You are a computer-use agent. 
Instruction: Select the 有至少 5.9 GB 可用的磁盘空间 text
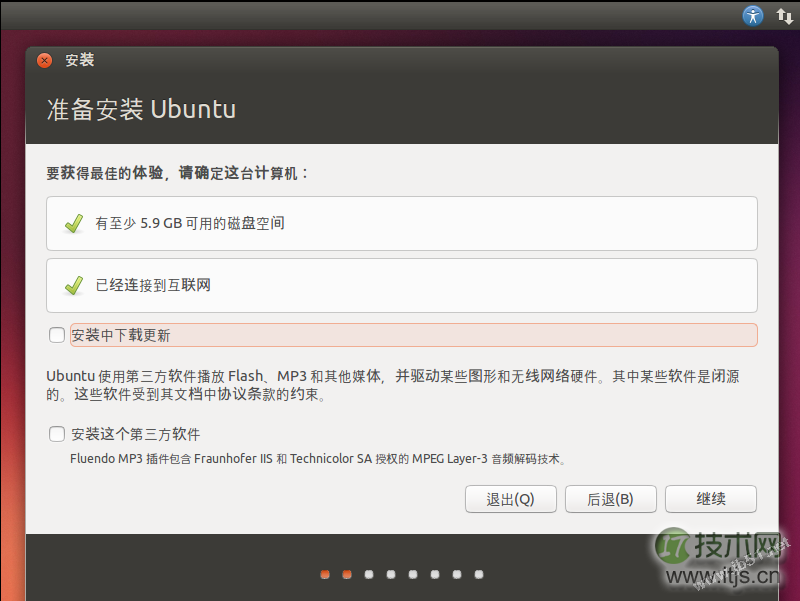tap(190, 223)
